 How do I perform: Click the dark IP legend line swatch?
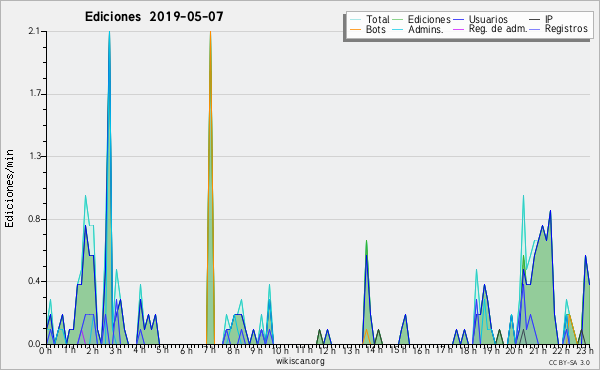[x=535, y=19]
